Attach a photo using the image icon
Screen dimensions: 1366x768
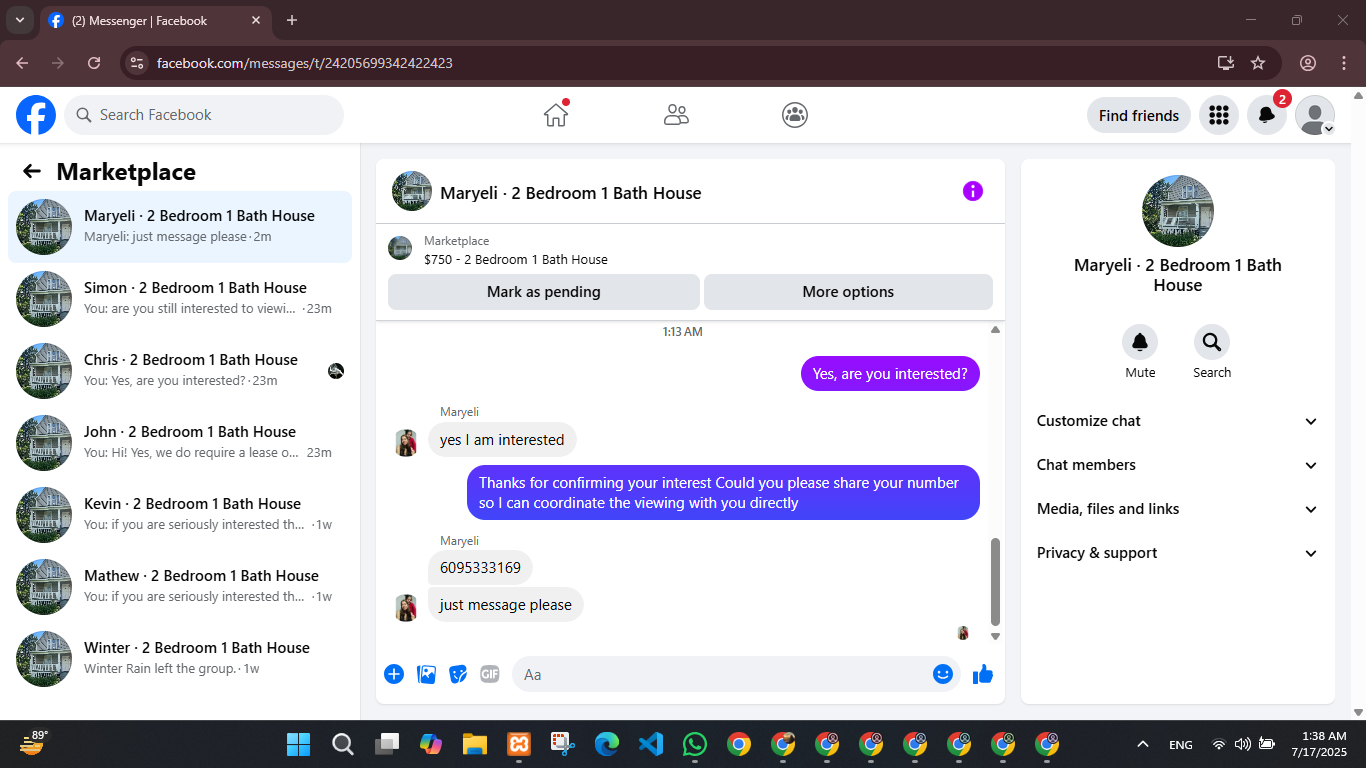point(427,674)
